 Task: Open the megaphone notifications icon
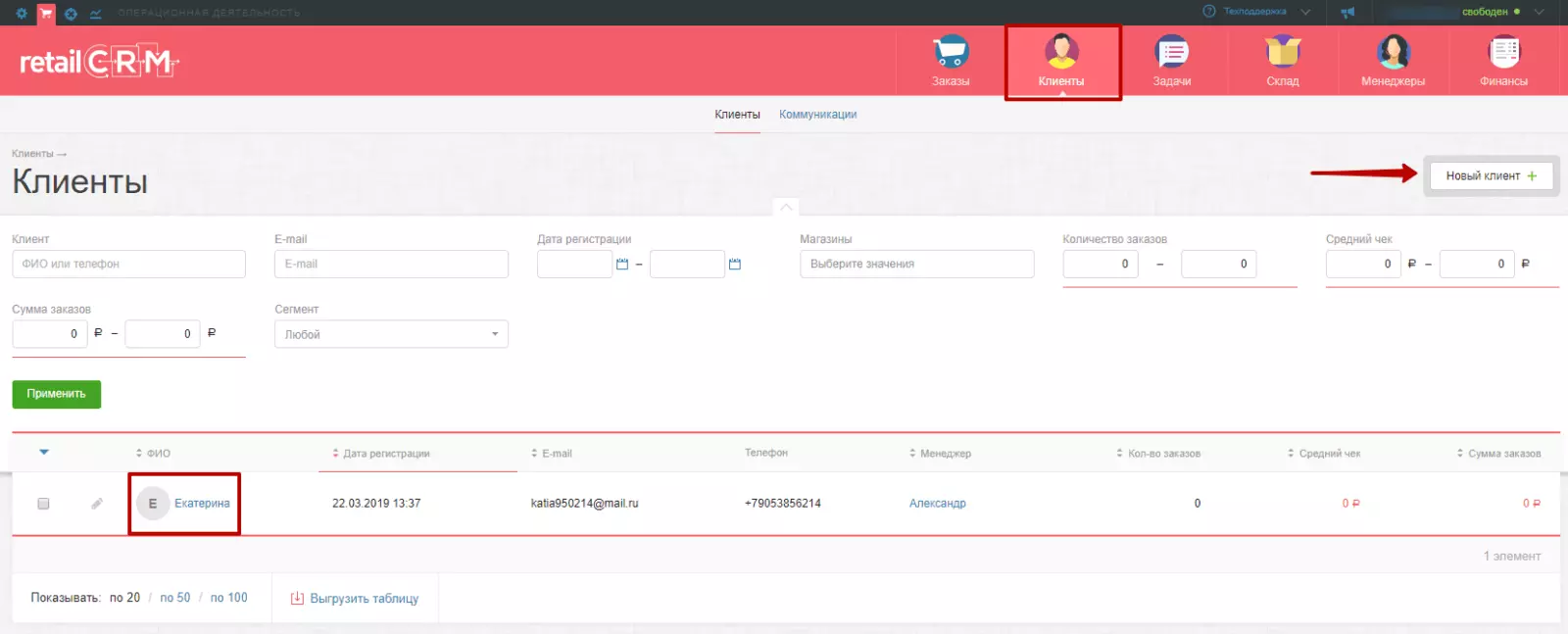[x=1348, y=13]
